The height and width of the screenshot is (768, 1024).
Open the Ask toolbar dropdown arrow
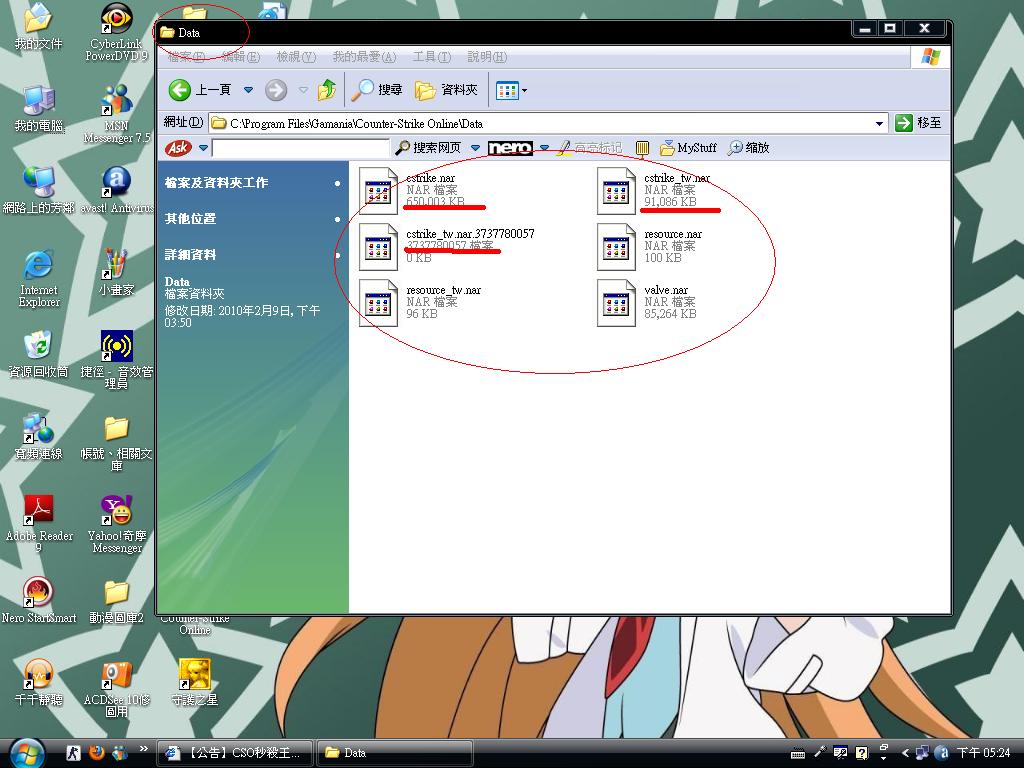[204, 148]
